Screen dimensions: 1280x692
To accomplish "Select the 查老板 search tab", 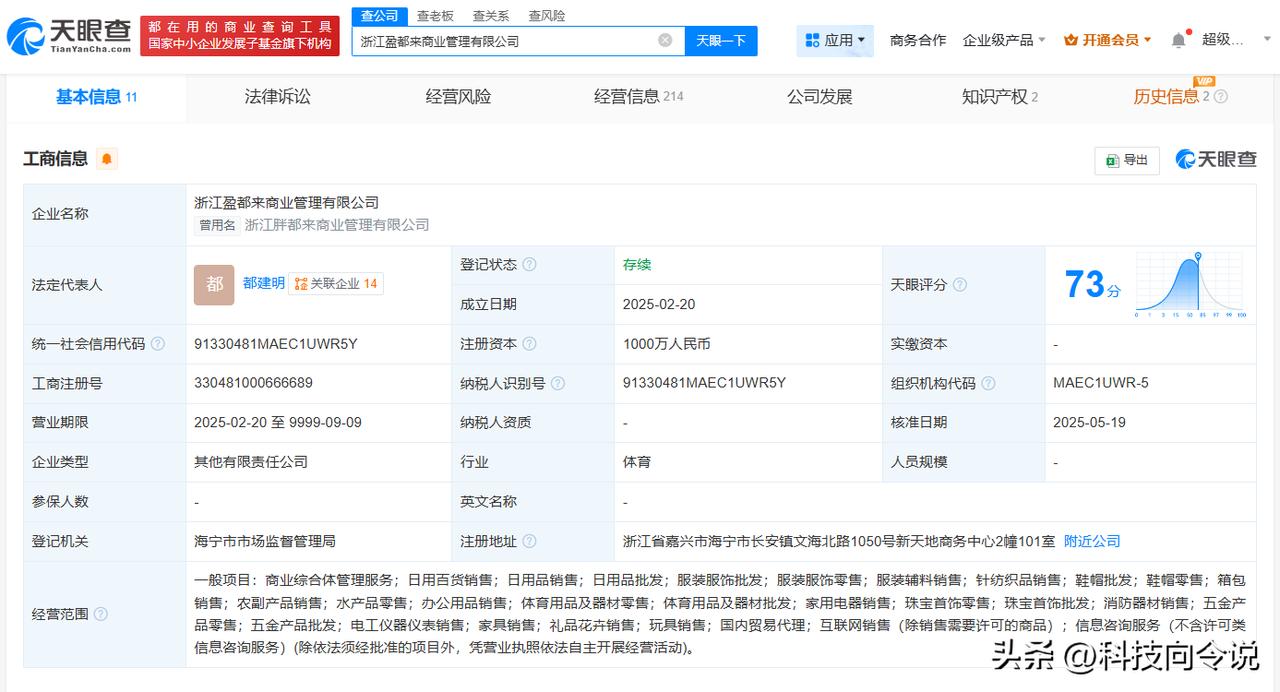I will tap(435, 15).
